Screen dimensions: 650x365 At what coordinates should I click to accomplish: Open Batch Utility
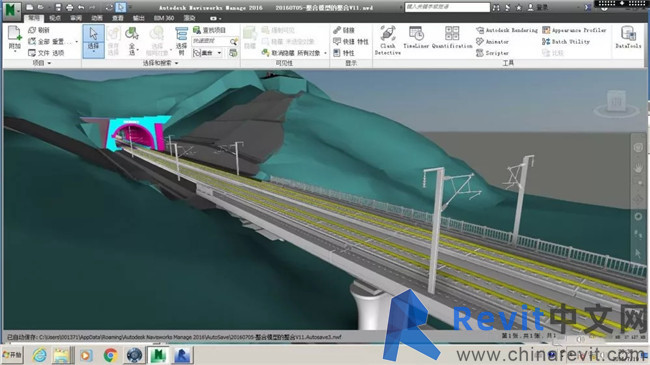pos(566,41)
